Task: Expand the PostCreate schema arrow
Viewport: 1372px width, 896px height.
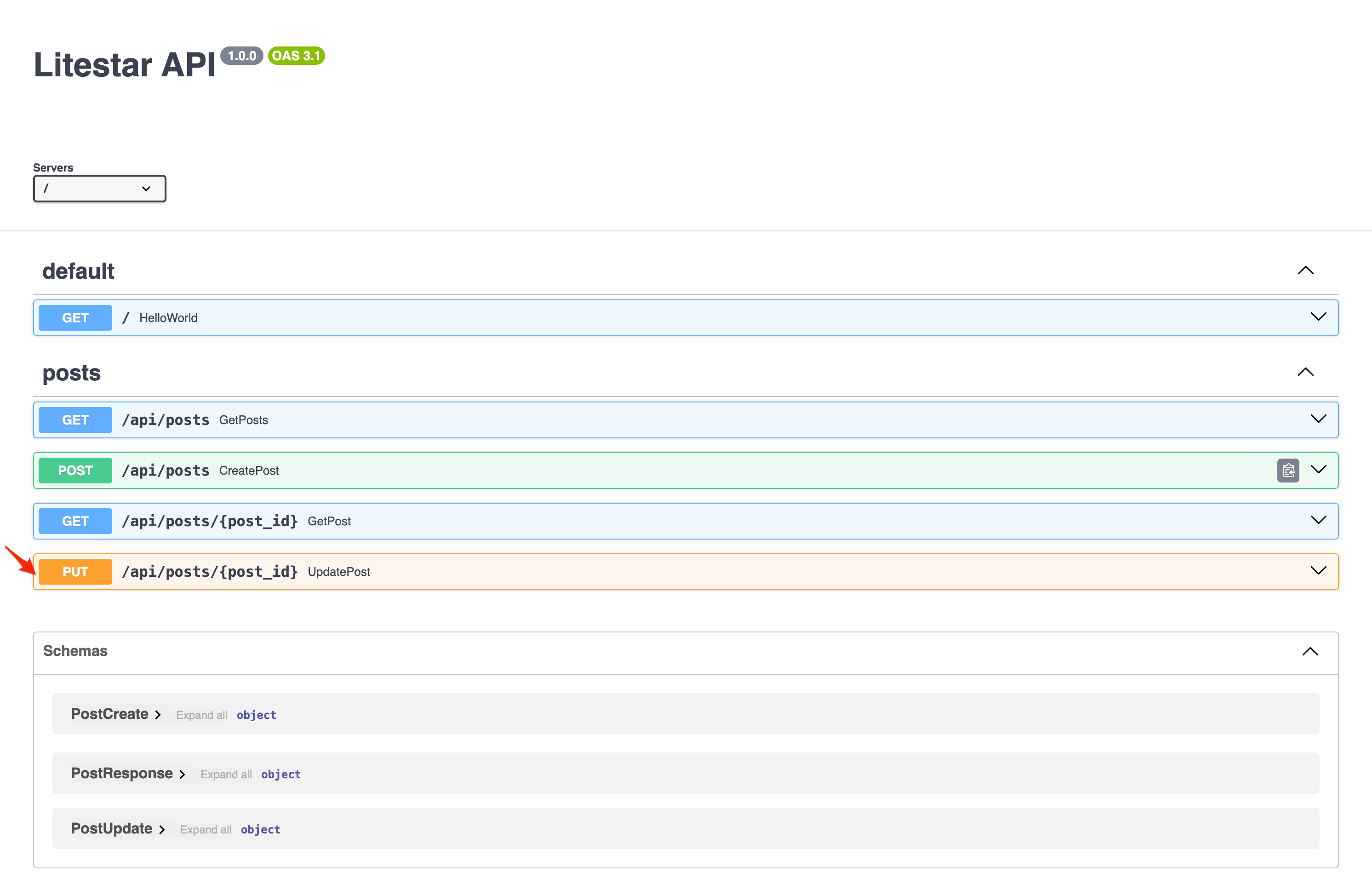Action: click(x=158, y=715)
